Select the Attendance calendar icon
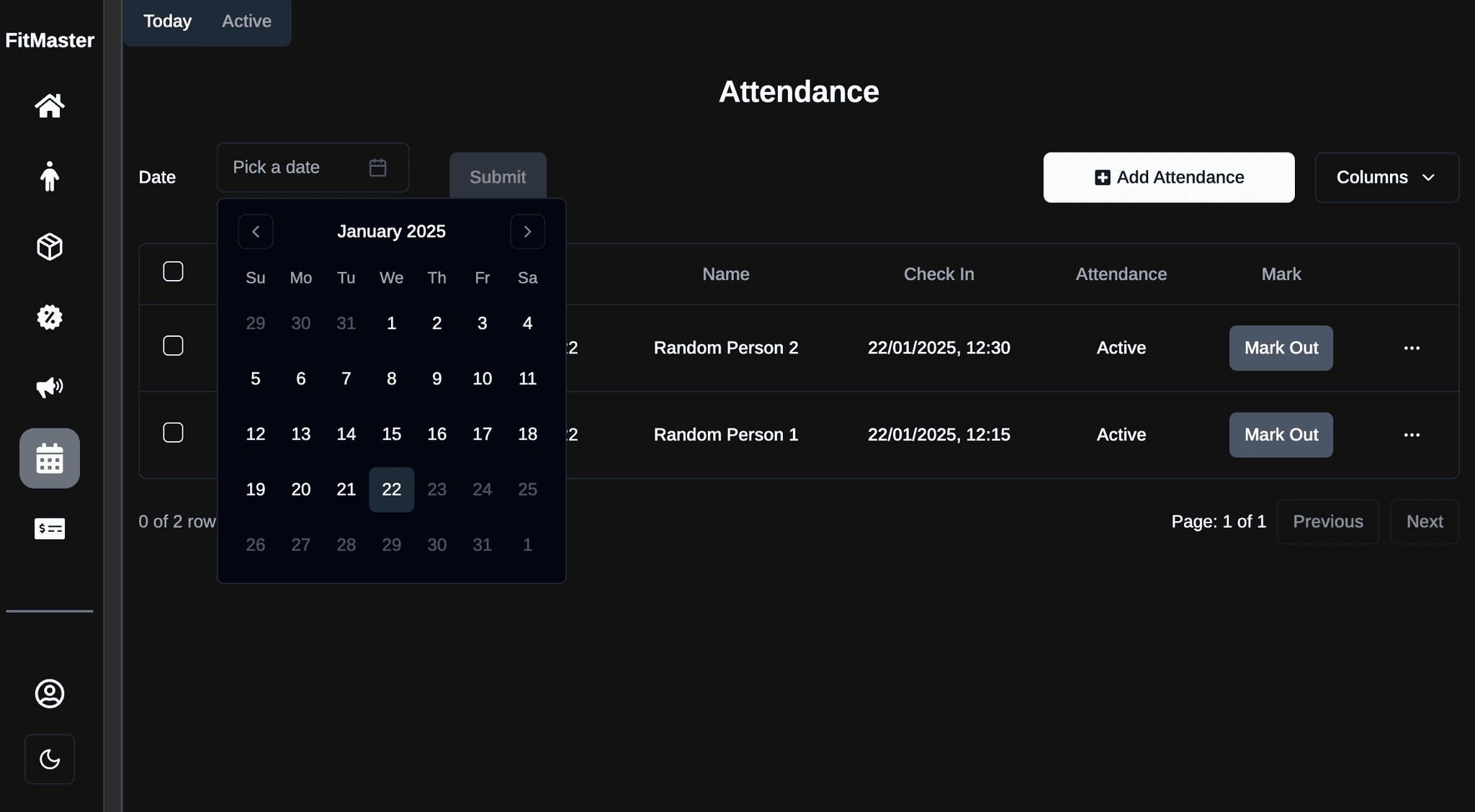The image size is (1475, 812). pos(49,458)
